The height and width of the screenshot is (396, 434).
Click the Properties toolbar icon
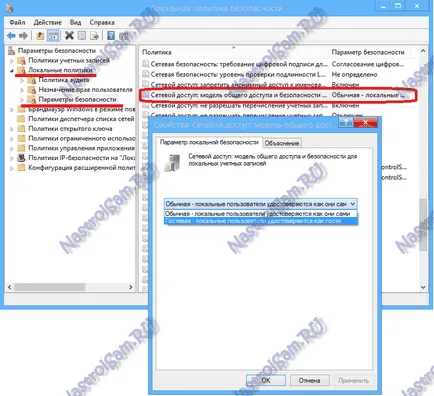tap(82, 36)
